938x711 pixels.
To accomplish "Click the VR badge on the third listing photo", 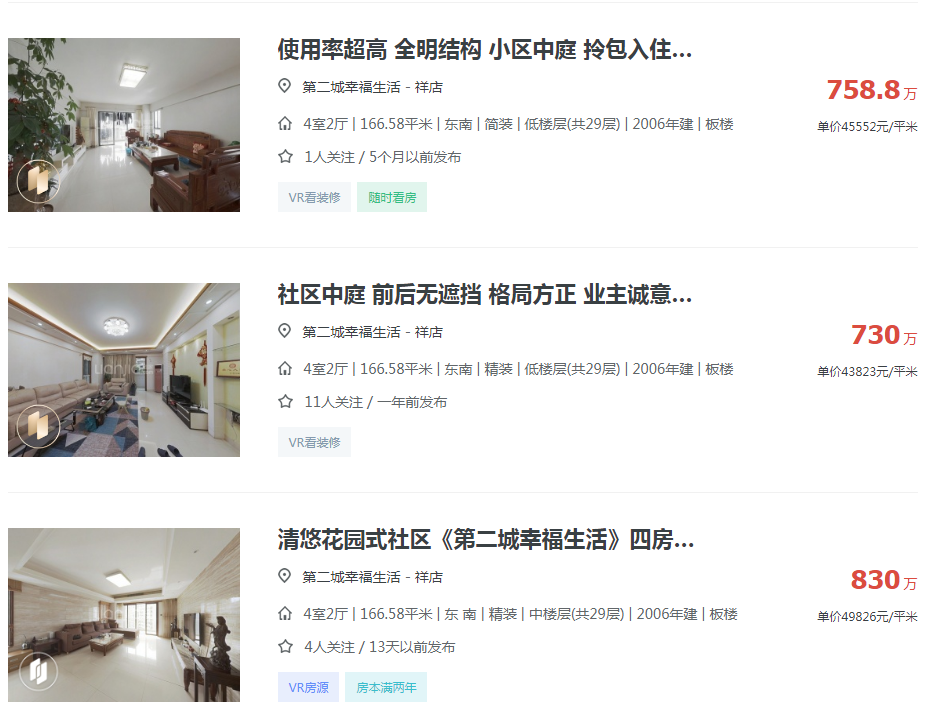I will (38, 671).
